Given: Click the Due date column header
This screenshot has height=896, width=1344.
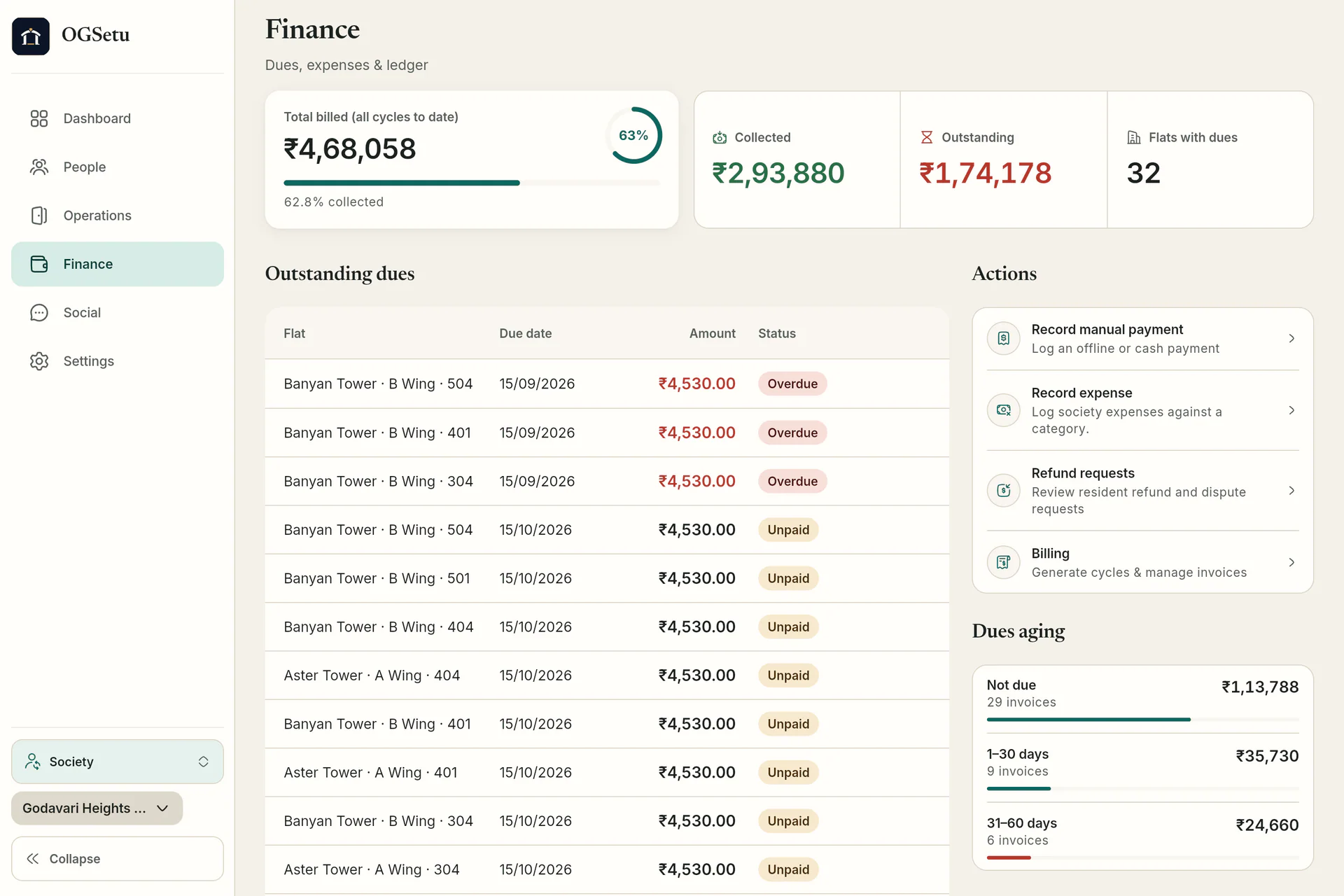Looking at the screenshot, I should (x=525, y=334).
